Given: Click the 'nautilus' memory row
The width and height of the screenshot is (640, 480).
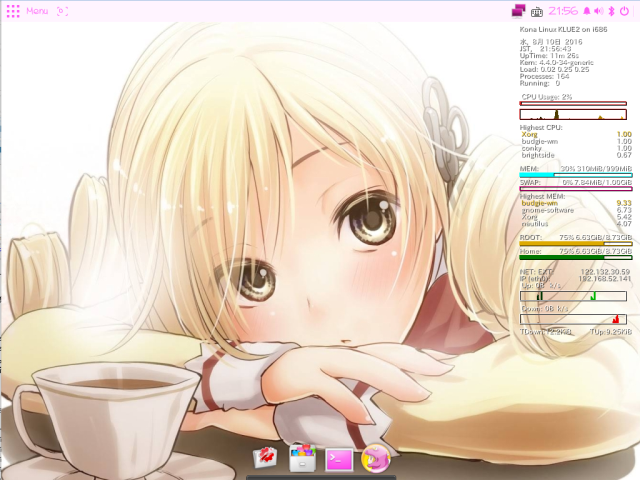Looking at the screenshot, I should pos(576,224).
